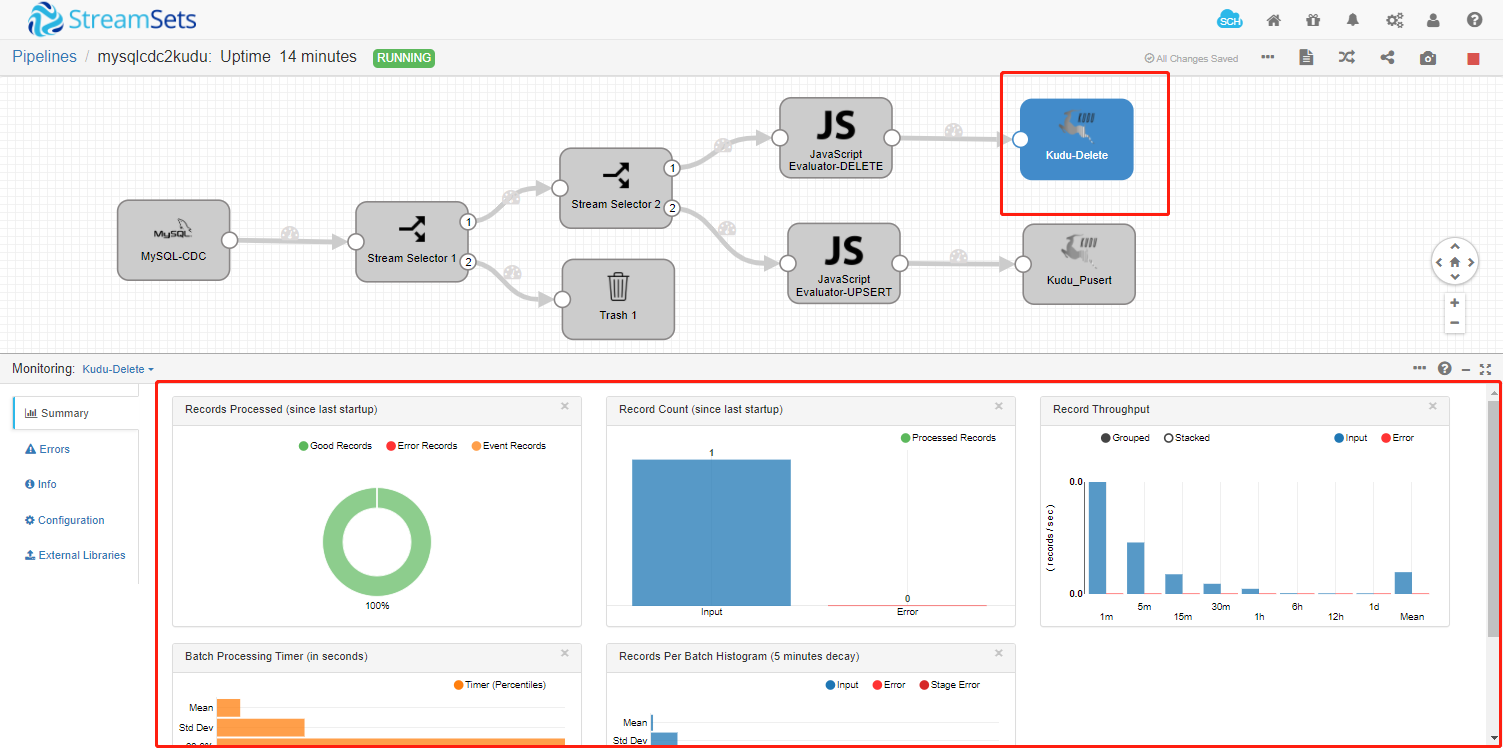
Task: Close the Records Per Batch Histogram chart
Action: [x=999, y=653]
